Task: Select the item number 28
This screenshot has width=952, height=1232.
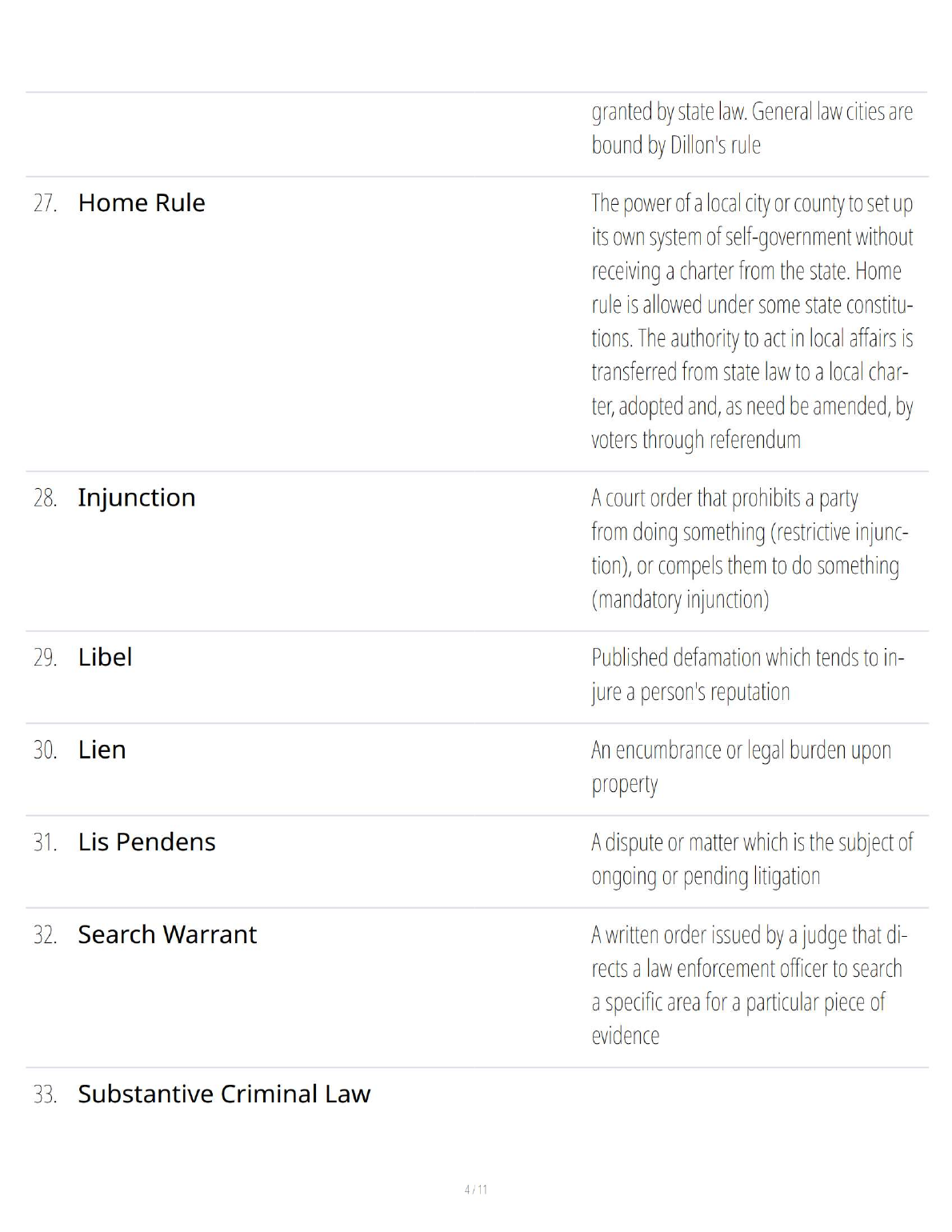Action: coord(45,498)
